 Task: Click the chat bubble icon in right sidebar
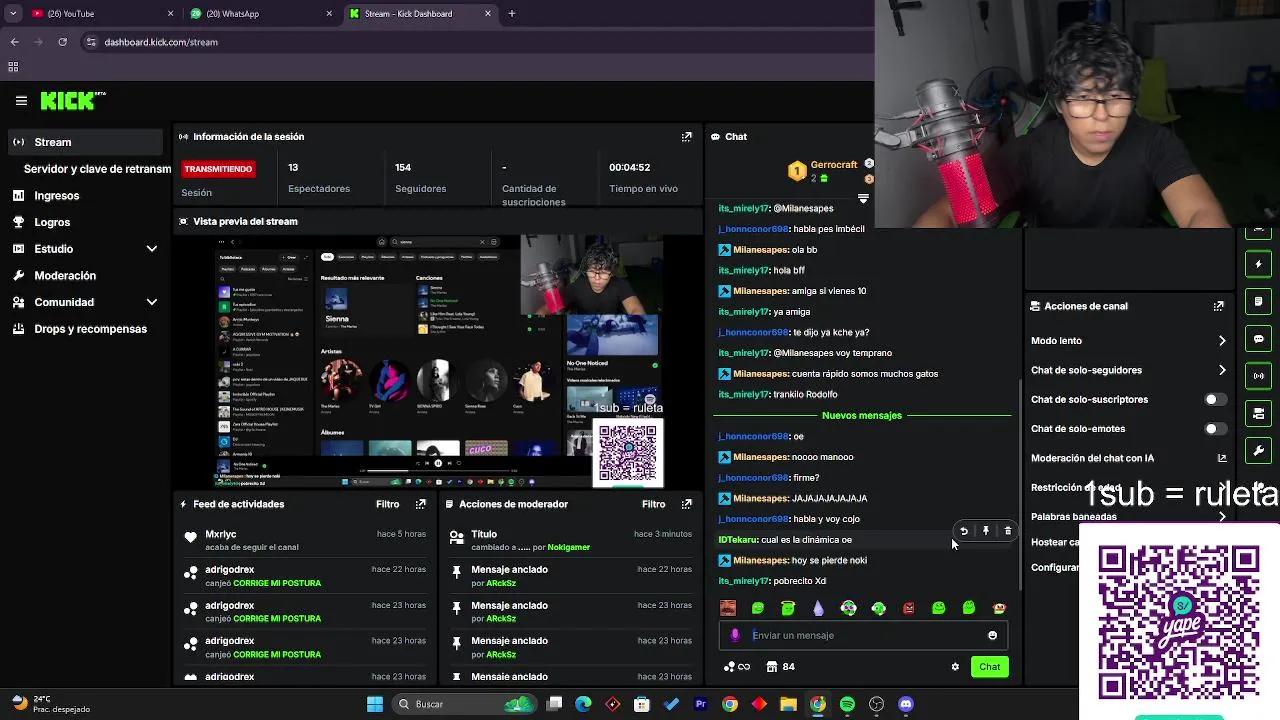(x=1259, y=339)
